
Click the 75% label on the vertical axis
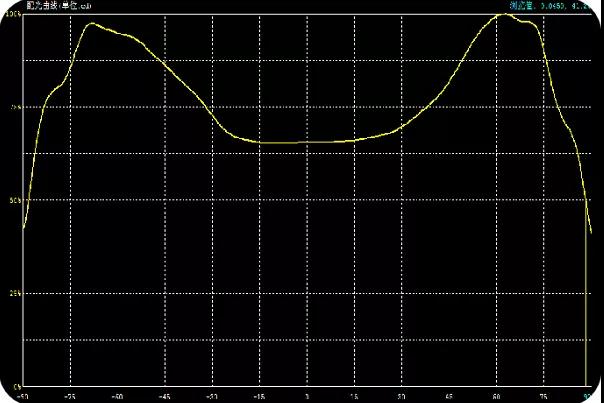[16, 106]
